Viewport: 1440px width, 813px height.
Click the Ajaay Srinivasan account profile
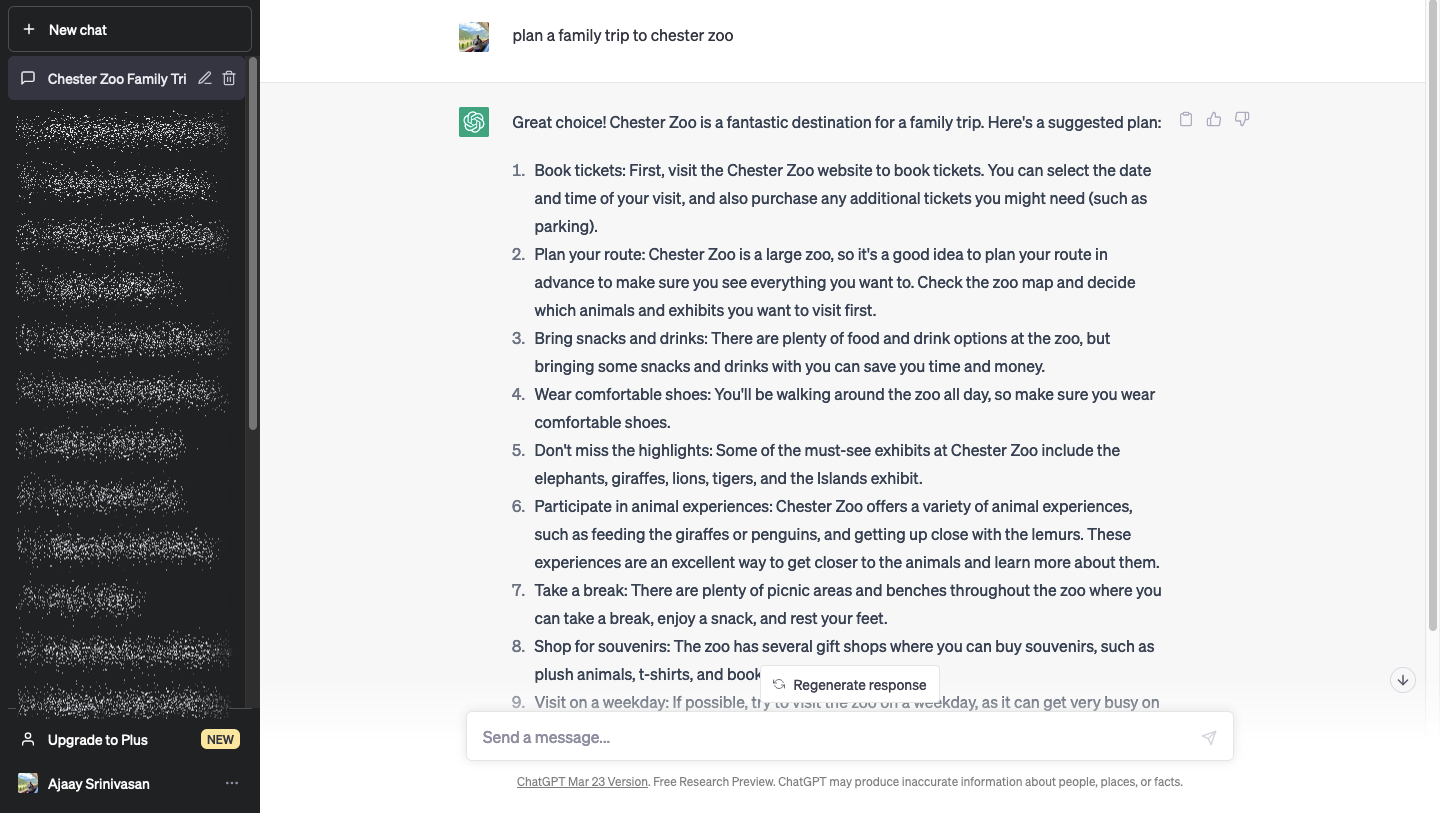(x=98, y=784)
